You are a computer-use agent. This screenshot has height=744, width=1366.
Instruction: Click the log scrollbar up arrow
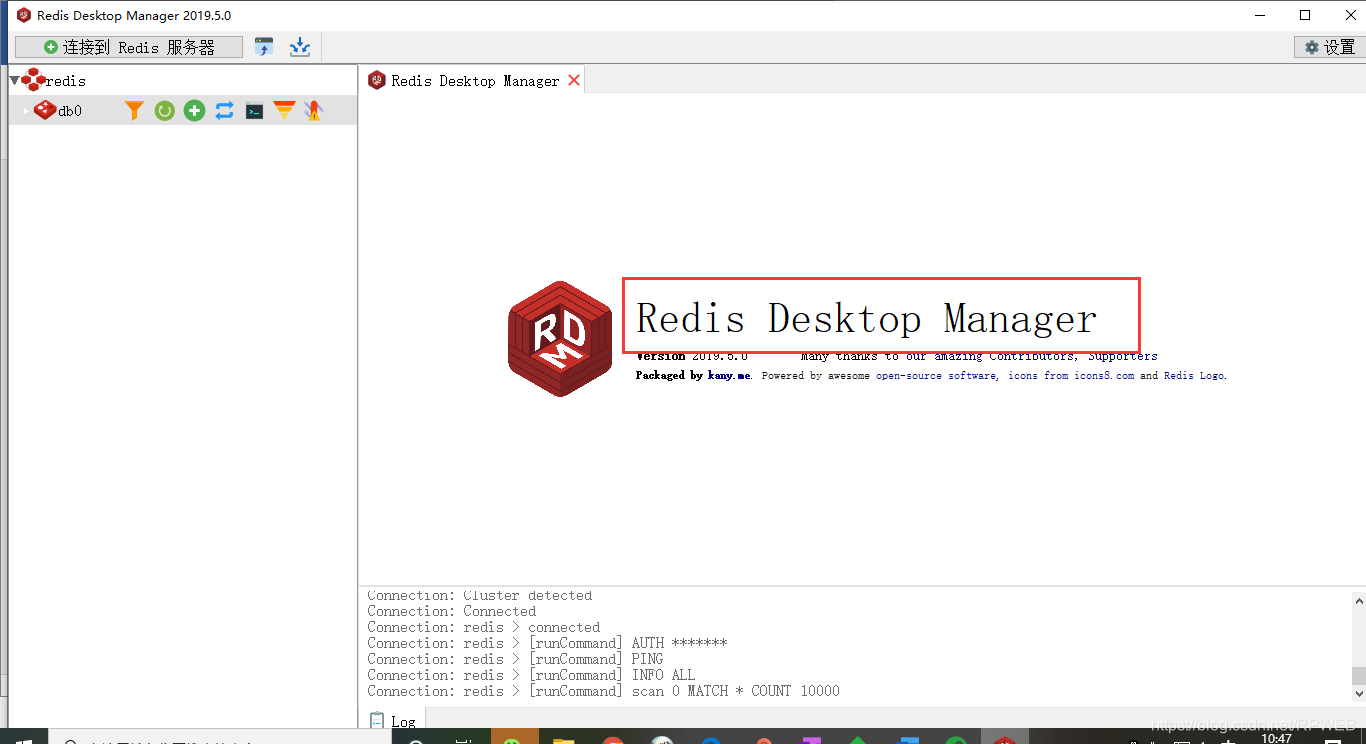click(x=1358, y=601)
